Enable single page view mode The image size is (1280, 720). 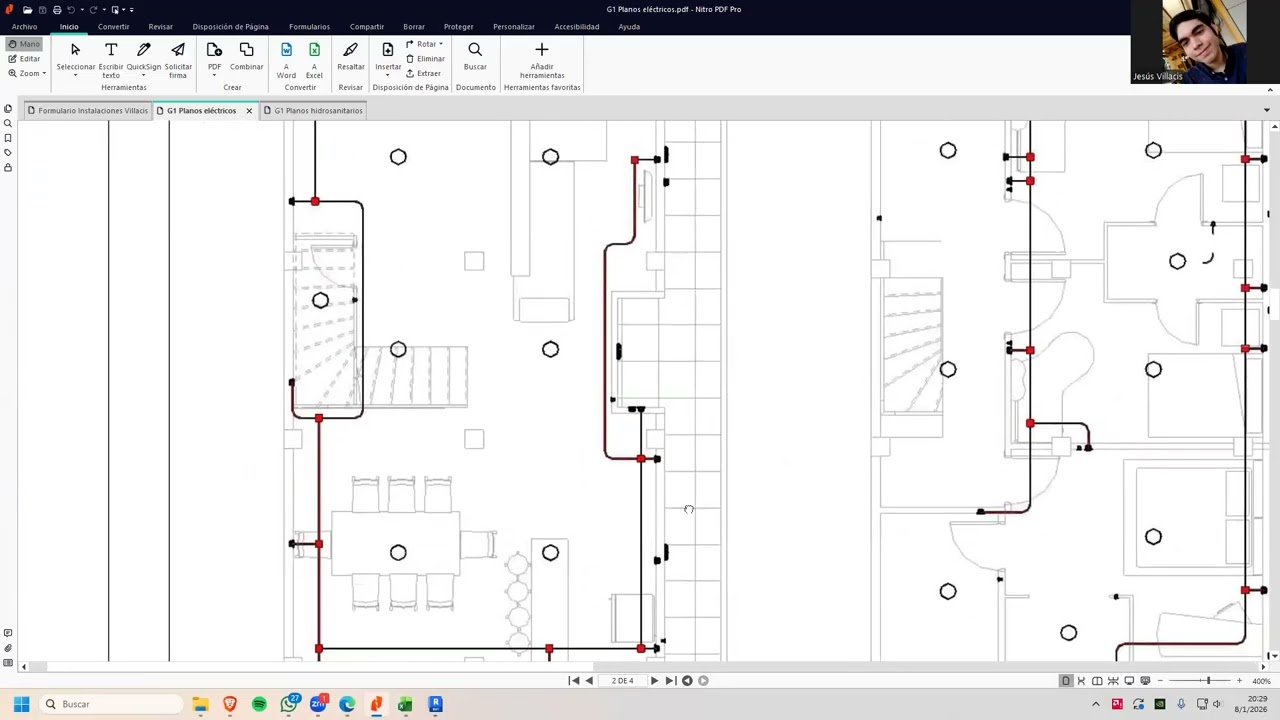click(1065, 681)
